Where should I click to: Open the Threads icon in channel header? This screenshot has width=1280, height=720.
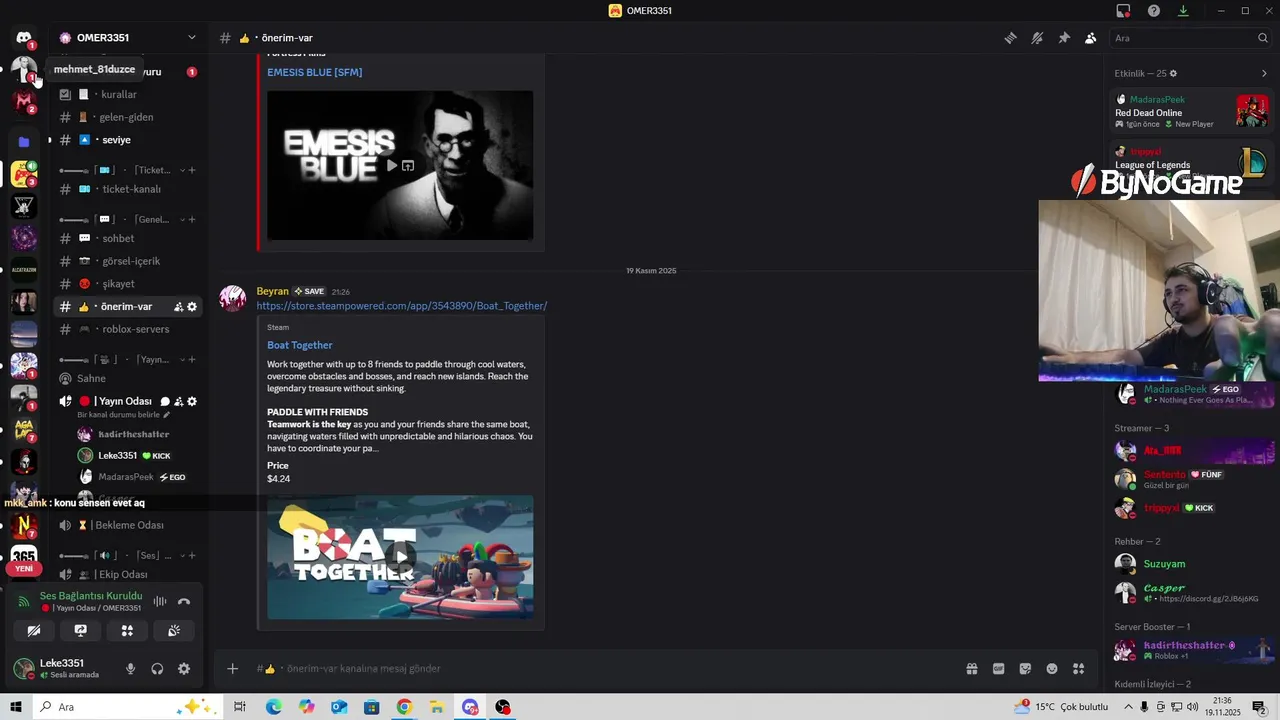click(1011, 38)
